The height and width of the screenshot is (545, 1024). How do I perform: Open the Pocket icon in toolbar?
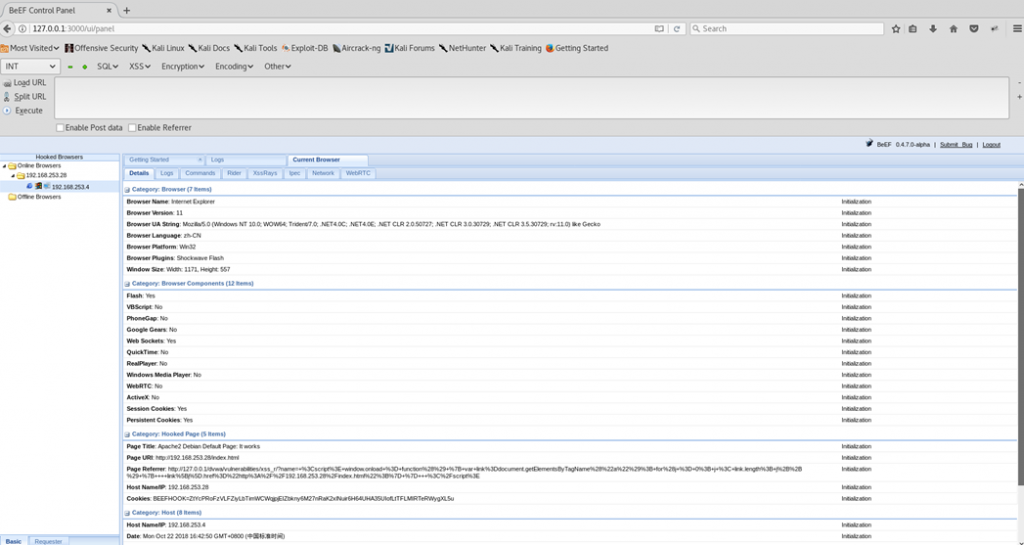pyautogui.click(x=974, y=29)
